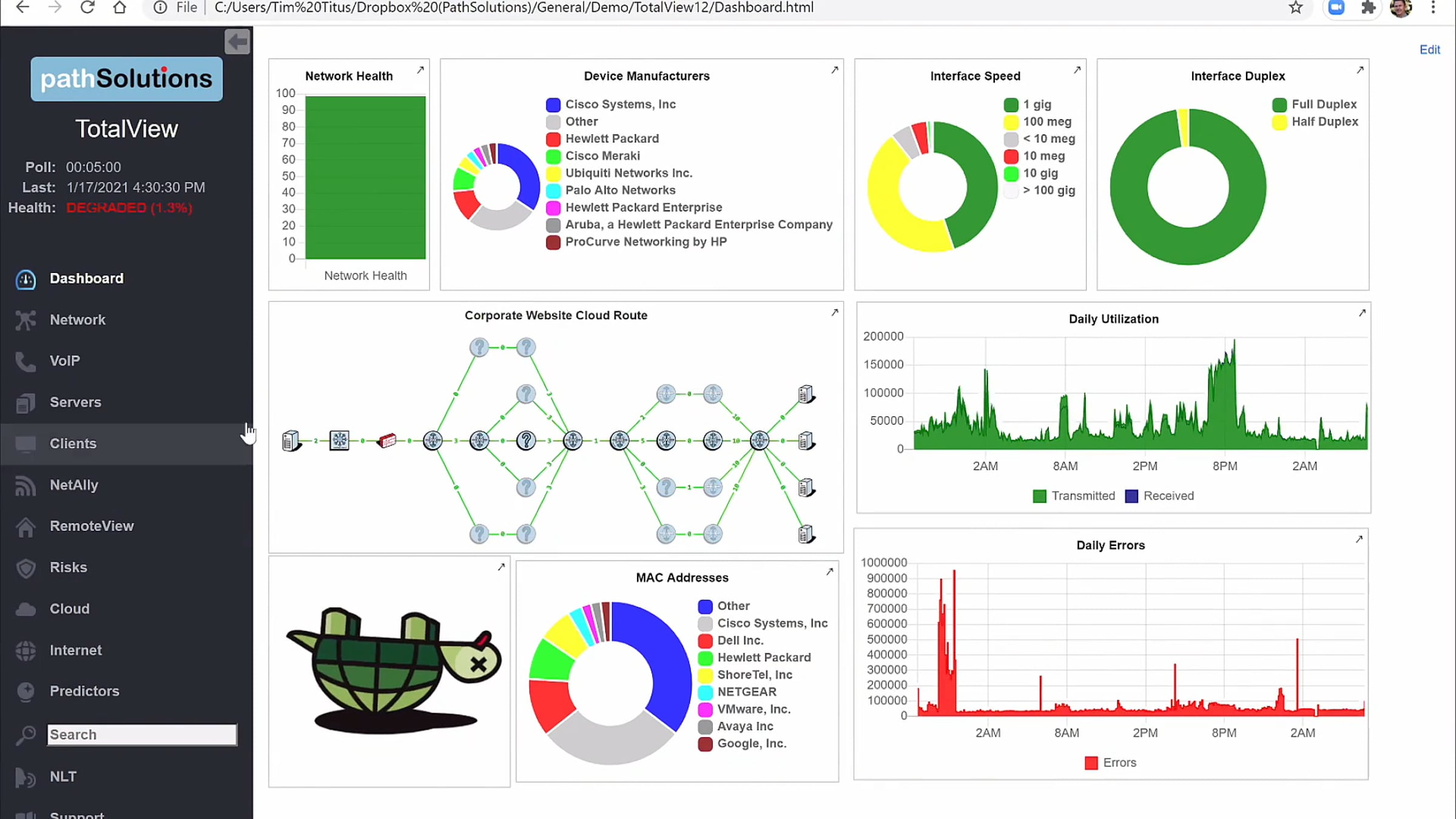Open the Cloud icon in sidebar
The height and width of the screenshot is (819, 1456).
point(25,608)
